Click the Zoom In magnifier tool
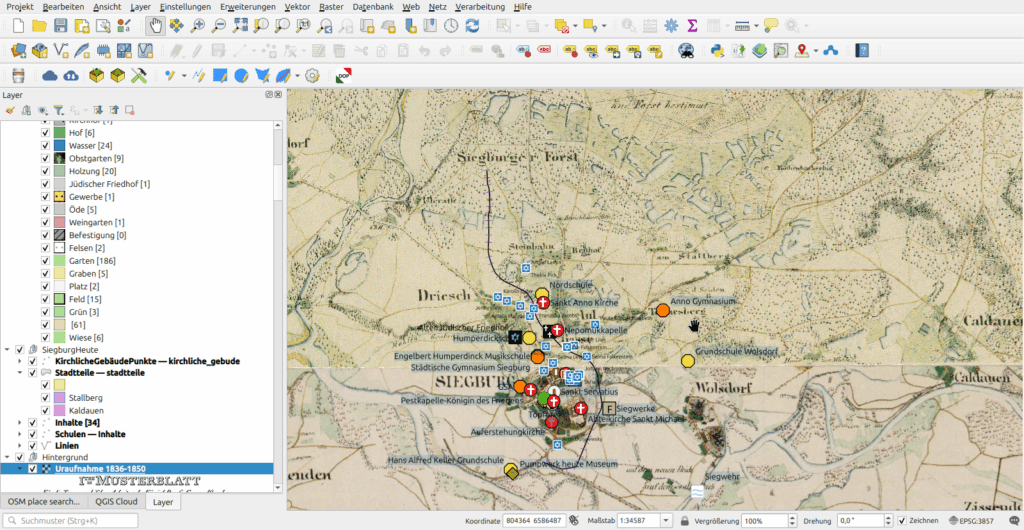The height and width of the screenshot is (530, 1024). pyautogui.click(x=198, y=25)
